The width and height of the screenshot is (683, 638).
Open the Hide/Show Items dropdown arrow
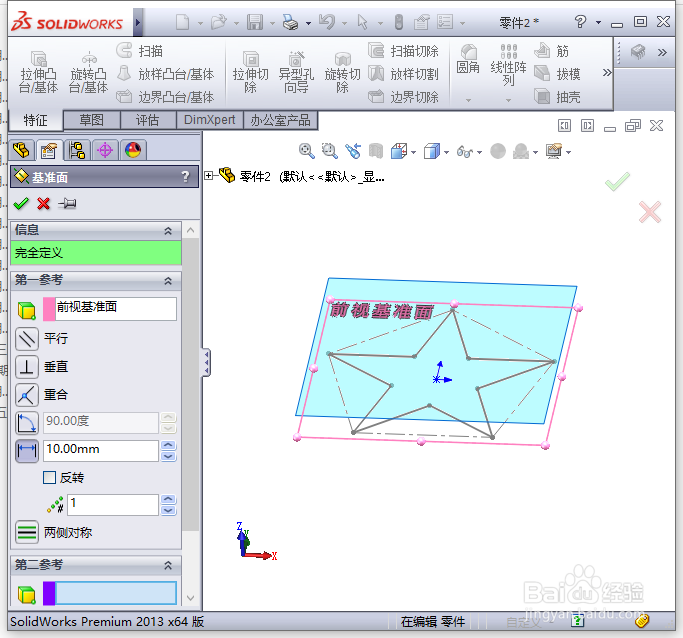pyautogui.click(x=480, y=152)
